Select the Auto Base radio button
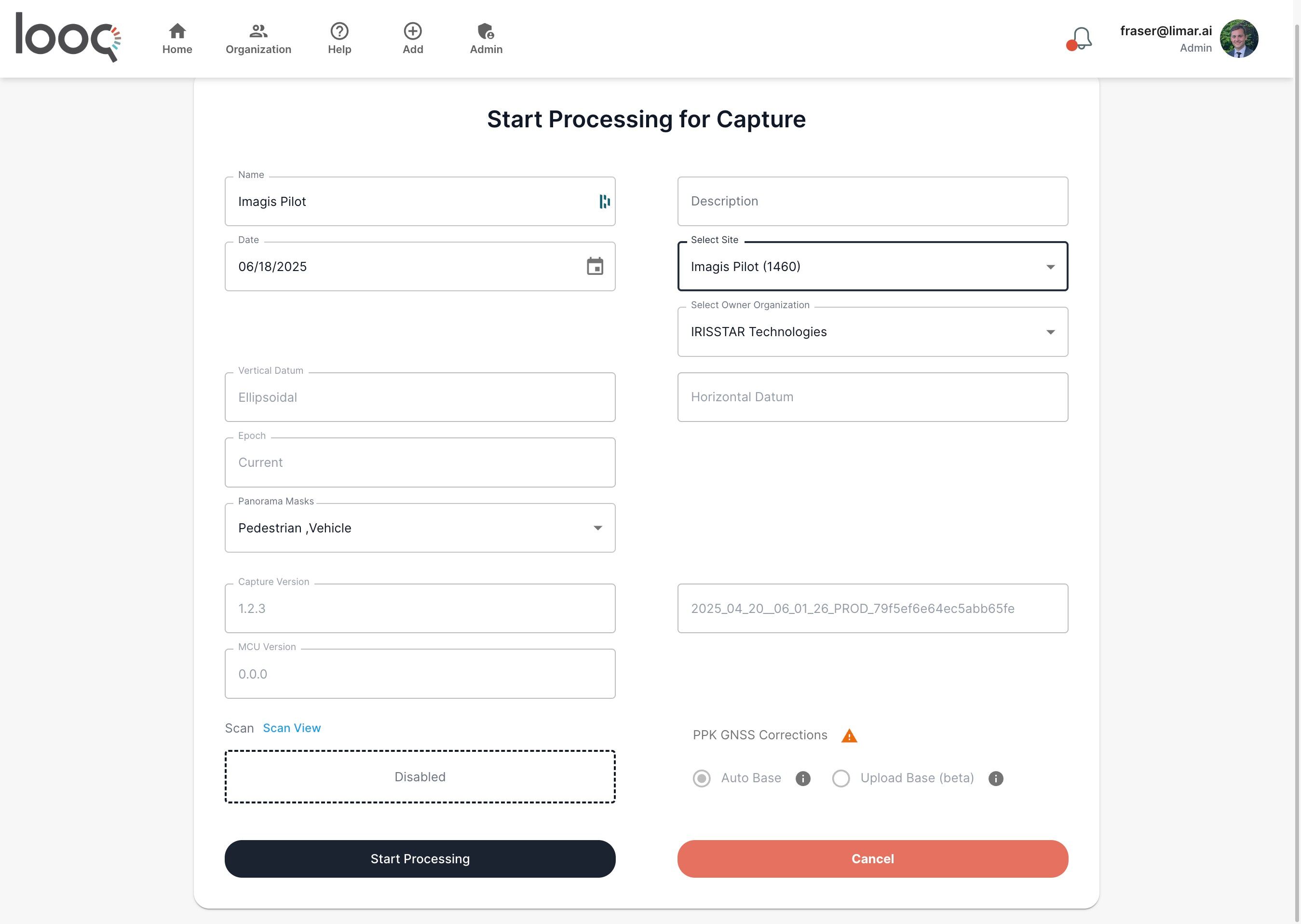Image resolution: width=1301 pixels, height=924 pixels. (702, 778)
